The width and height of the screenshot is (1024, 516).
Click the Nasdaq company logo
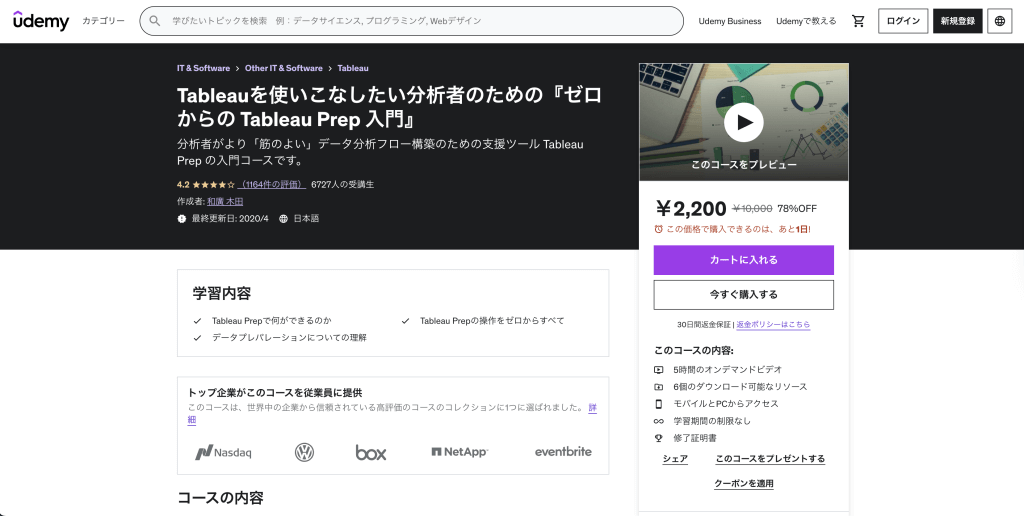click(x=223, y=452)
